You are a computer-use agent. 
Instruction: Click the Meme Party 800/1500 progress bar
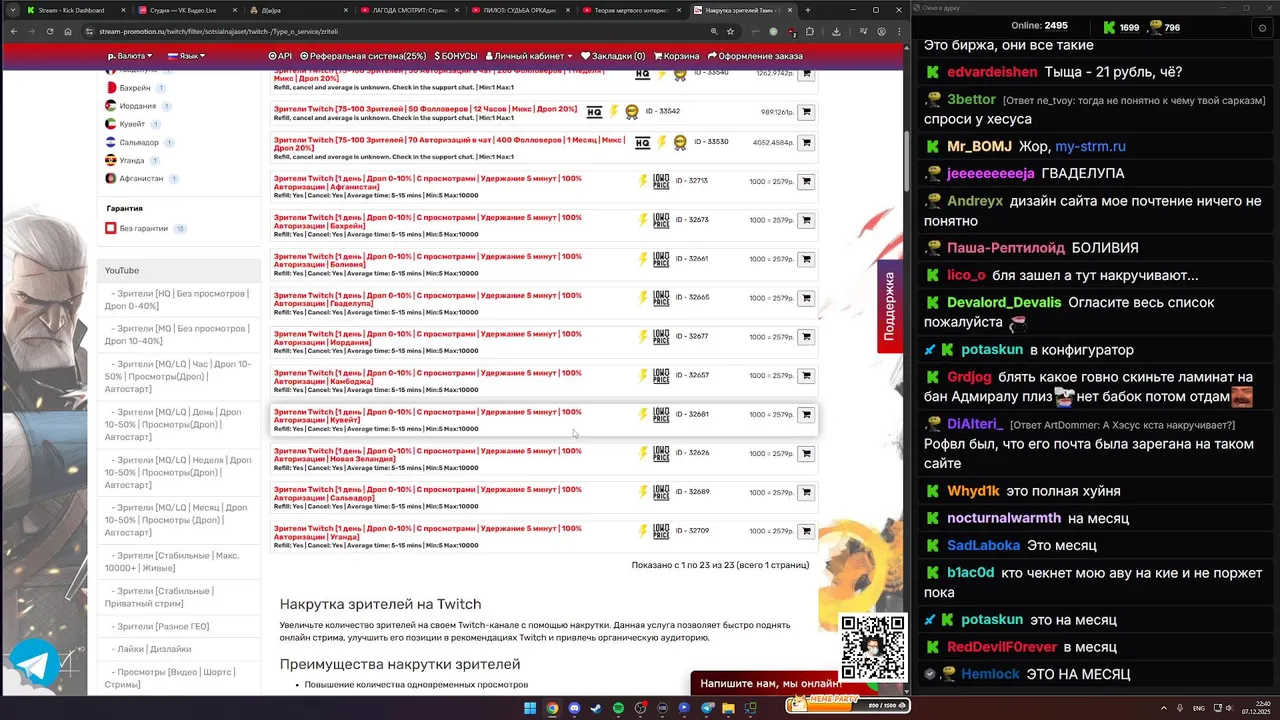click(x=846, y=705)
